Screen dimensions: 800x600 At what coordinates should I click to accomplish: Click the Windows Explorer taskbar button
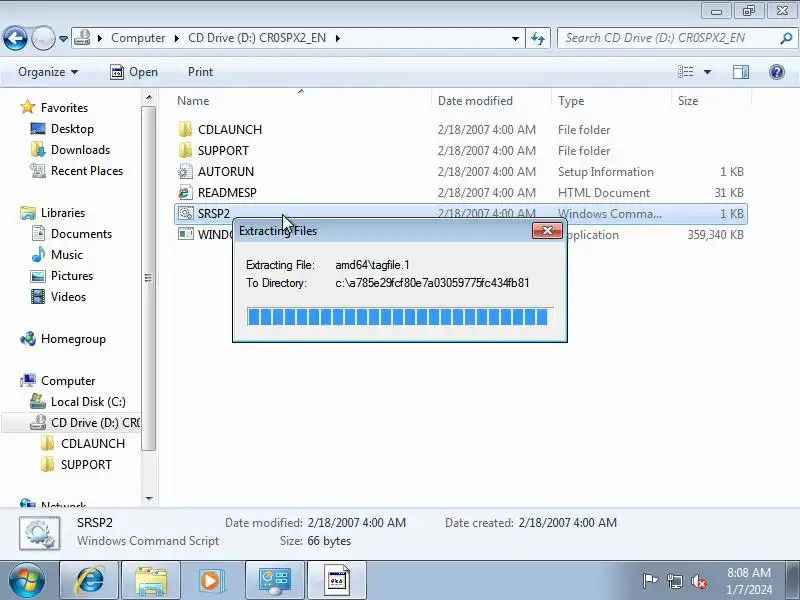click(151, 580)
